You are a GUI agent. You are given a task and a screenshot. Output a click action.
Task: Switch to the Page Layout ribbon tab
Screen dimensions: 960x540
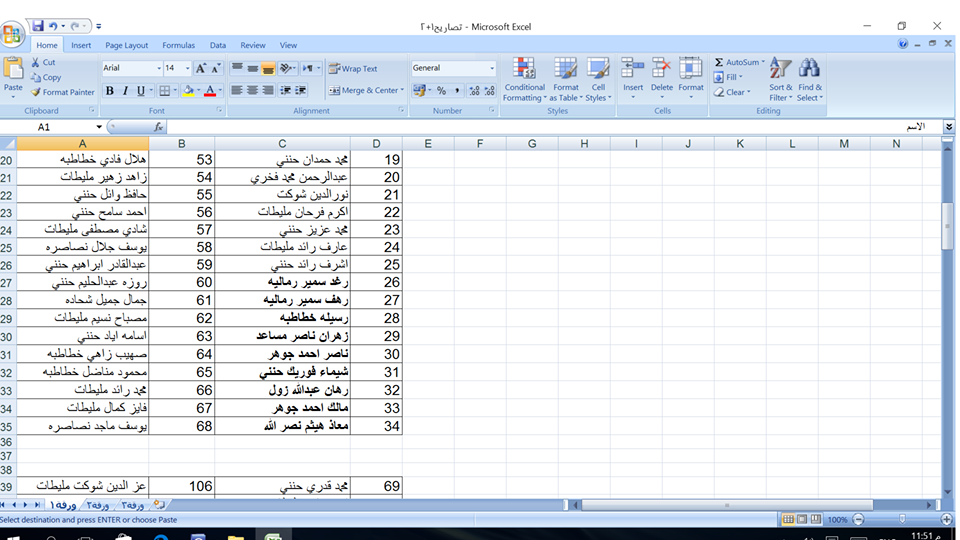click(127, 45)
